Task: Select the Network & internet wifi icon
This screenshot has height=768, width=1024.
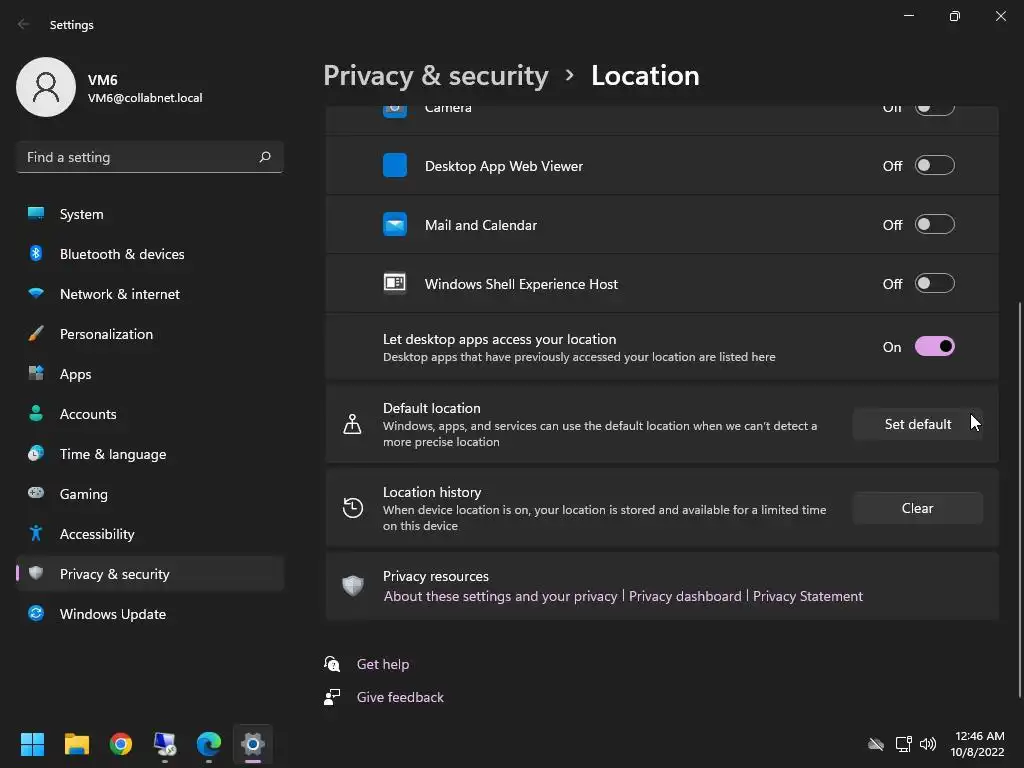Action: coord(36,293)
